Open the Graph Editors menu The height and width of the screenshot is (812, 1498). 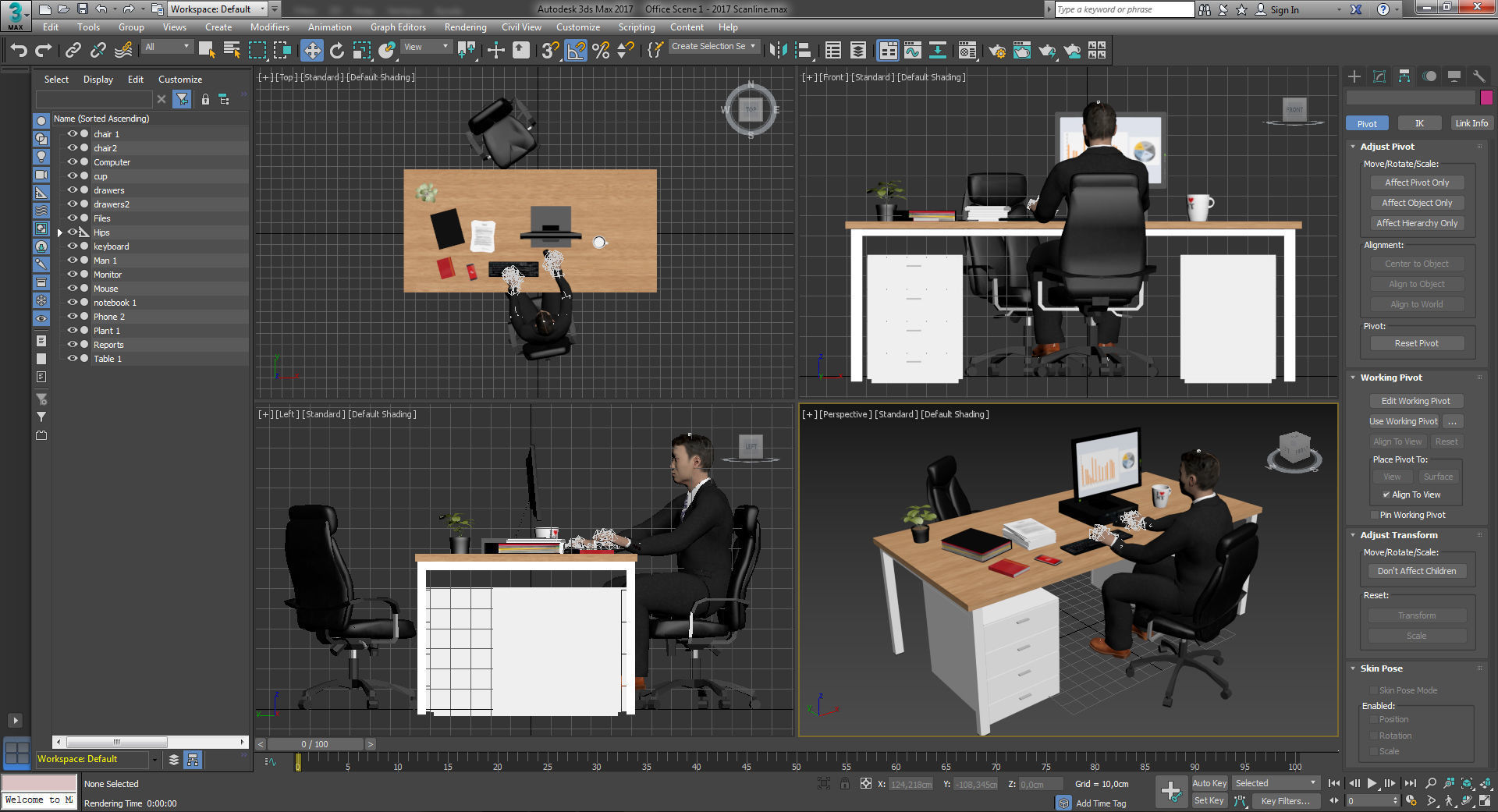coord(398,27)
